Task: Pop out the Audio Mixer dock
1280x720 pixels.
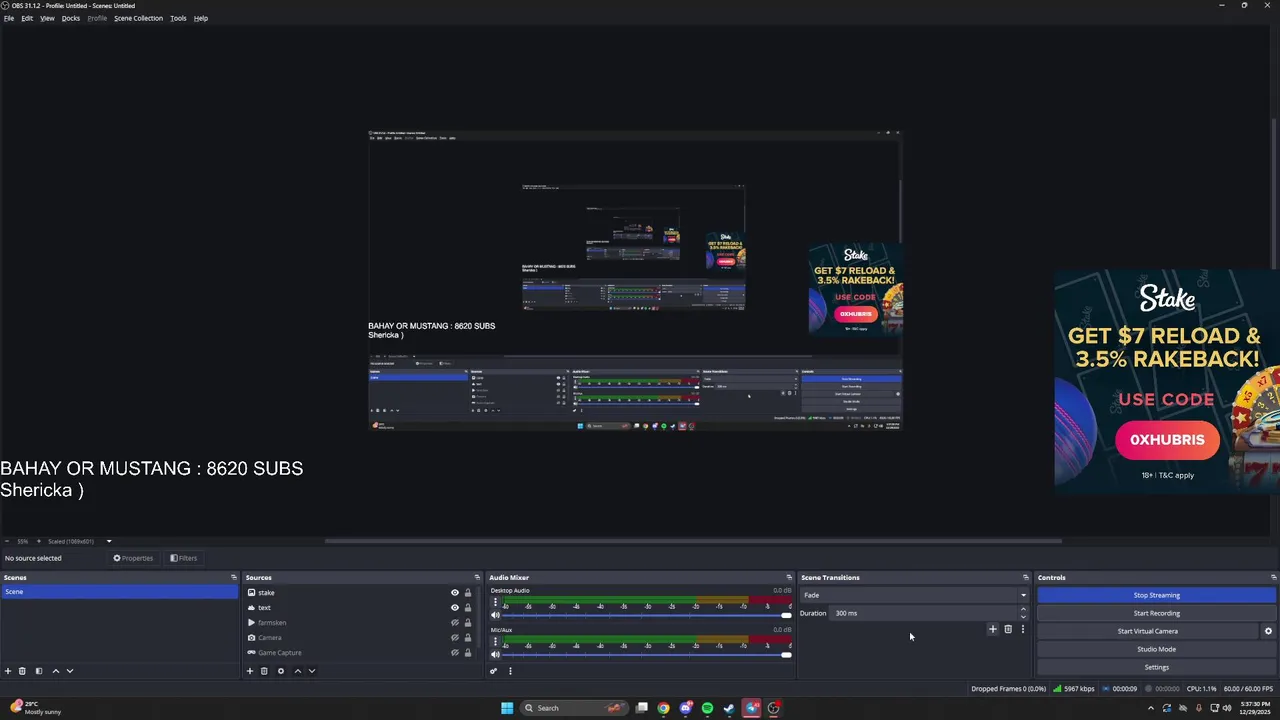Action: [x=789, y=577]
